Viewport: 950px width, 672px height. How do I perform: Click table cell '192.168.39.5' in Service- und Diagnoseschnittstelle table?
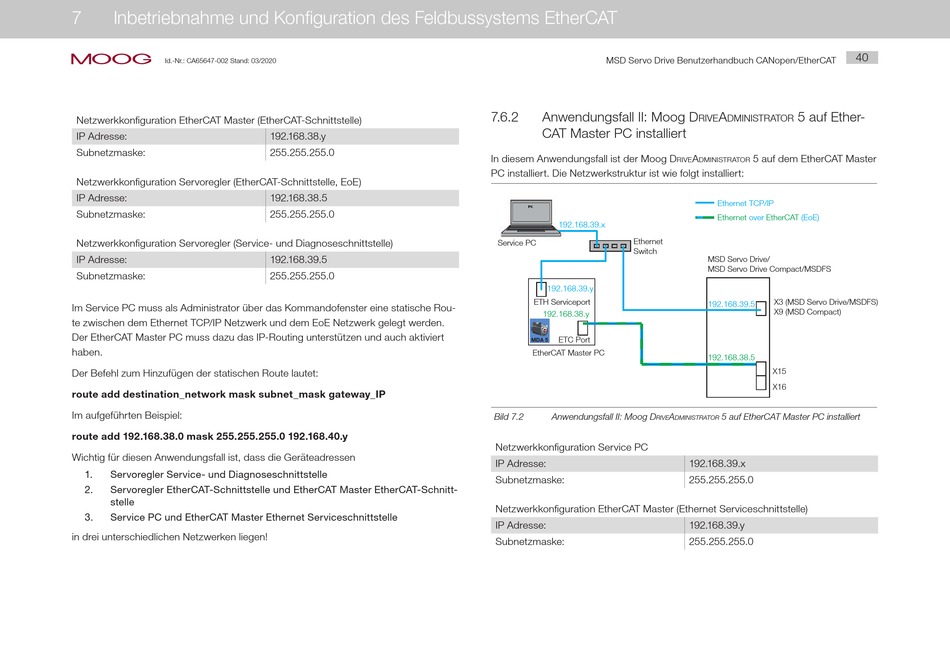pyautogui.click(x=298, y=259)
